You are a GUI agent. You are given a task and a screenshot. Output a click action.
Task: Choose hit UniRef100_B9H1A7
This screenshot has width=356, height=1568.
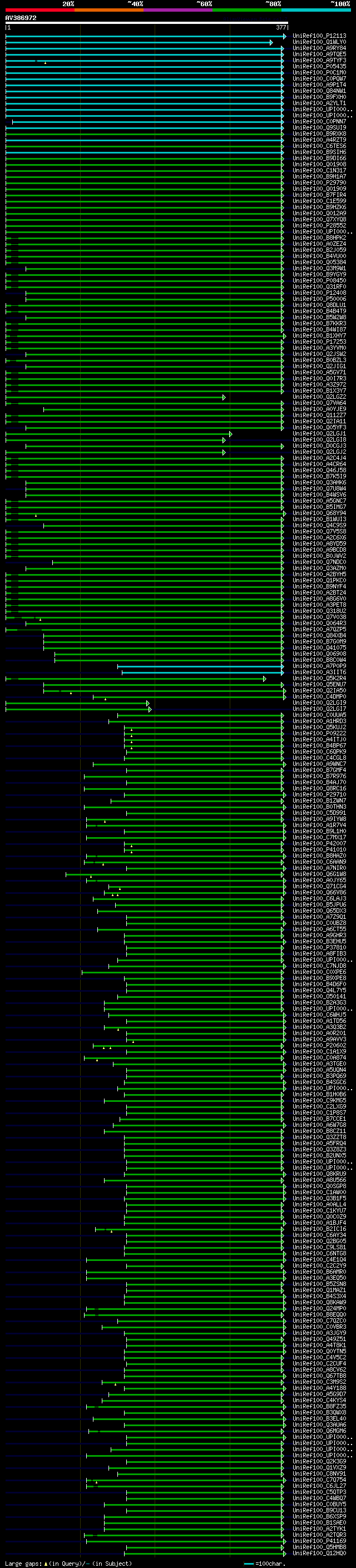(319, 176)
